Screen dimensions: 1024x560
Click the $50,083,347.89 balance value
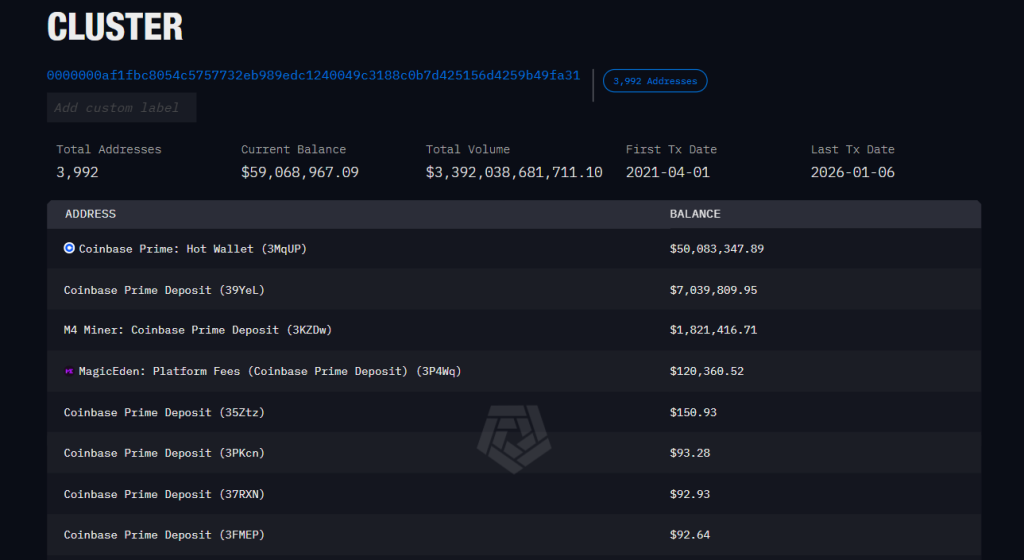click(x=717, y=248)
